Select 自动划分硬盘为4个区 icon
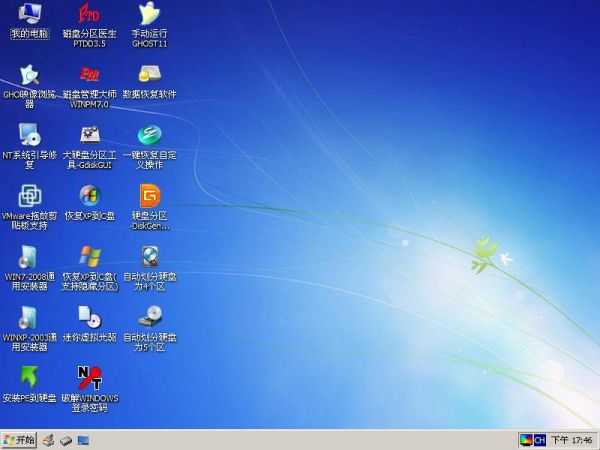This screenshot has height=450, width=600. coord(149,257)
